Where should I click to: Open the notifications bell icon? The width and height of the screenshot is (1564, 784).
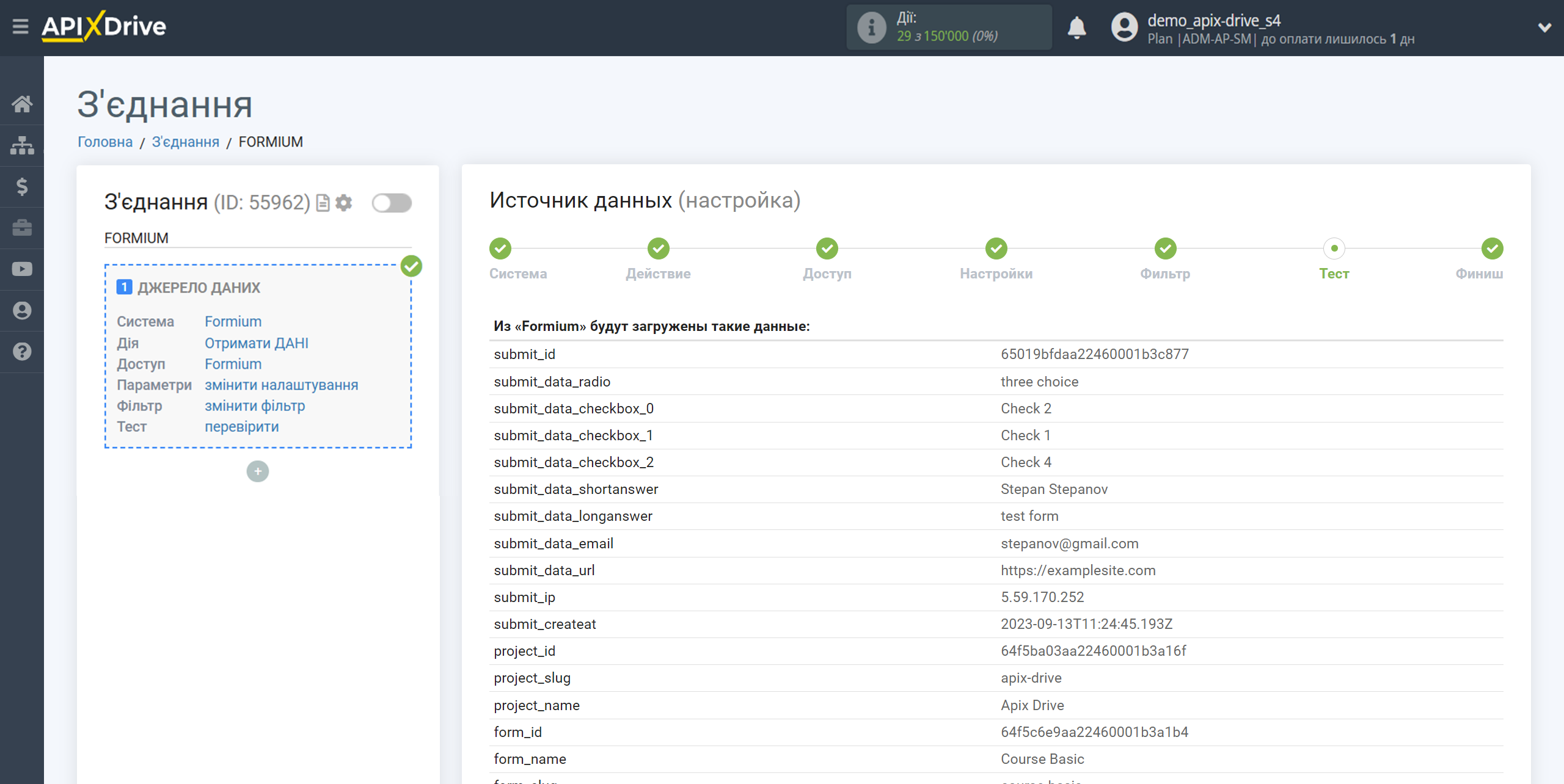pos(1076,27)
